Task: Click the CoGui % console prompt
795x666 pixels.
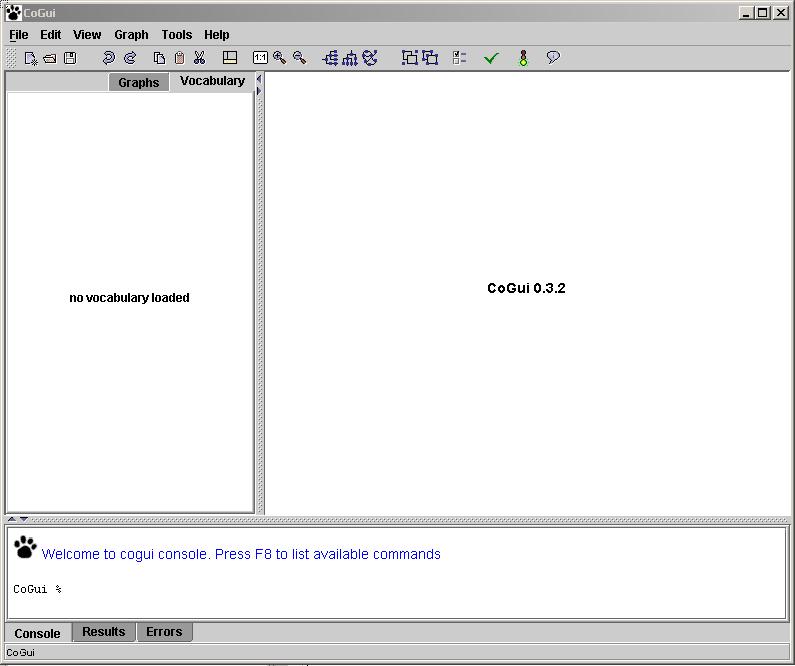Action: (x=38, y=589)
